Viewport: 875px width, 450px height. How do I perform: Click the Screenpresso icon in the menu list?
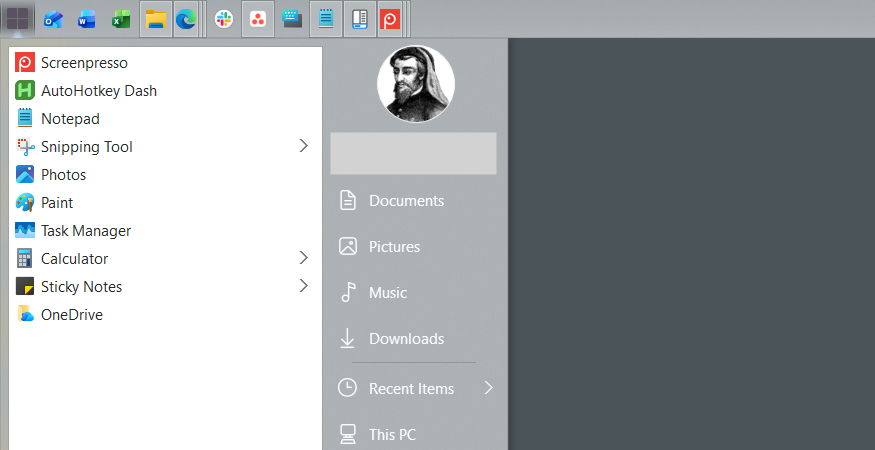pyautogui.click(x=25, y=63)
